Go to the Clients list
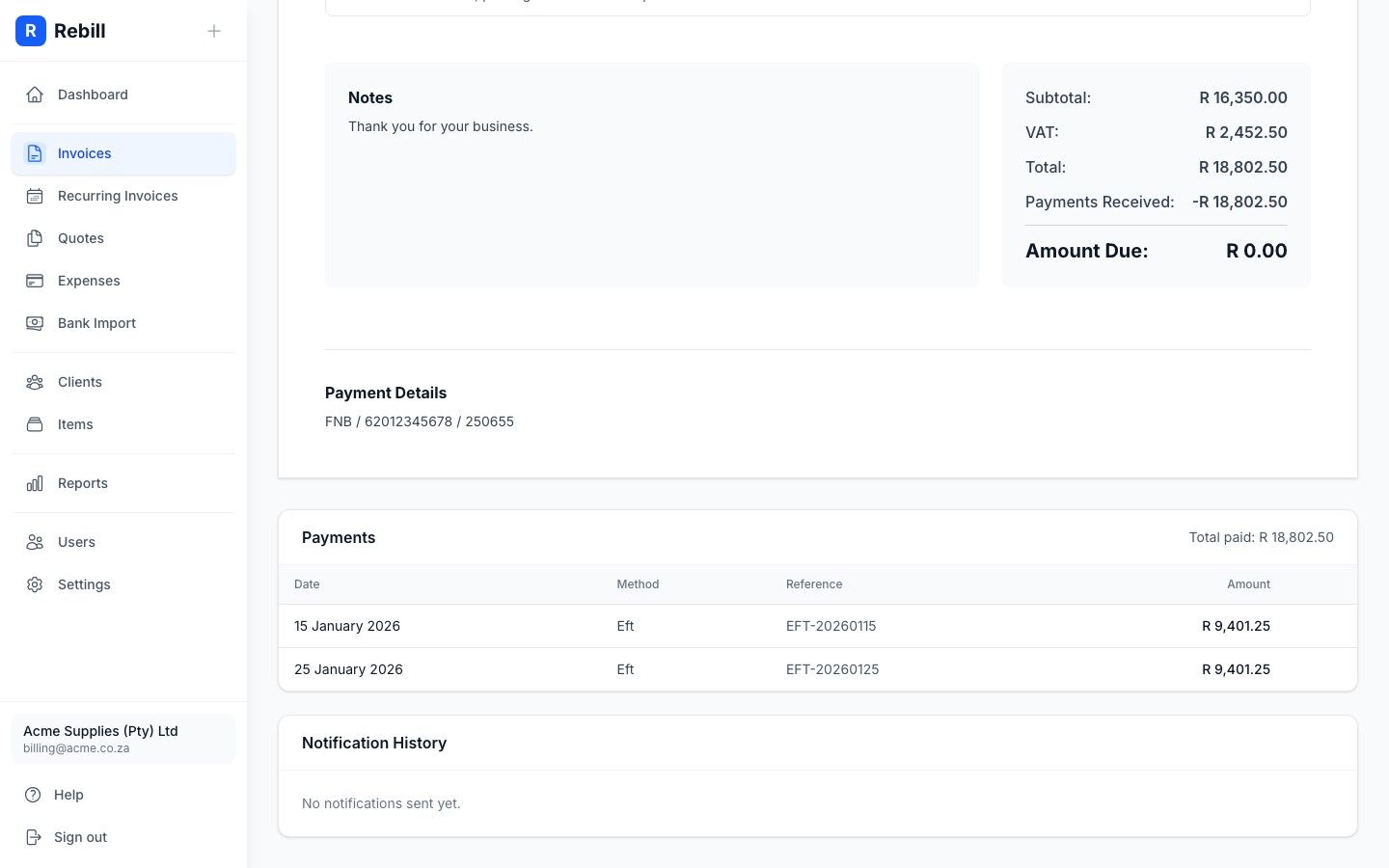 coord(123,382)
